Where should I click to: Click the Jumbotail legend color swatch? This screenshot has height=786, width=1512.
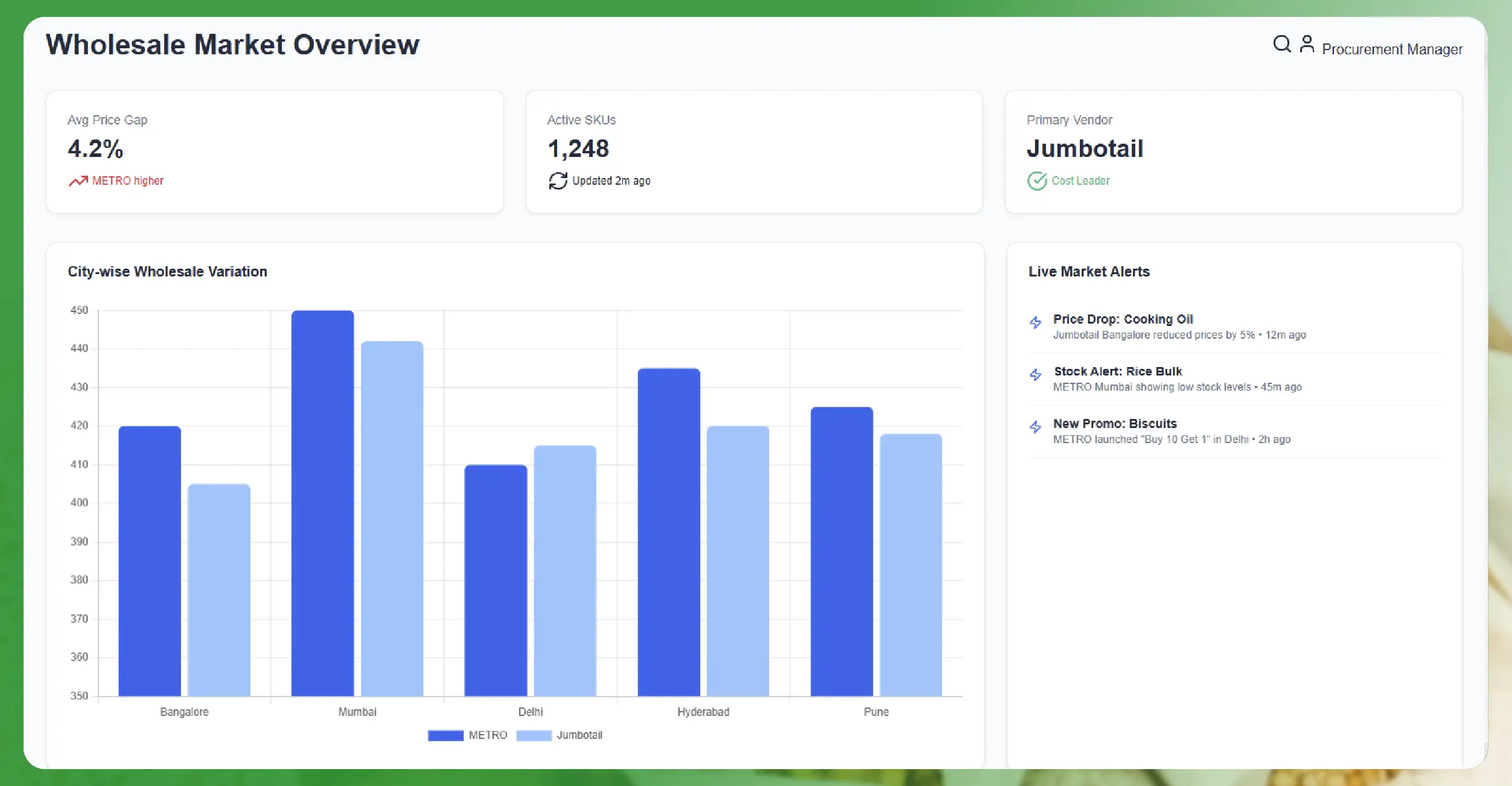534,735
